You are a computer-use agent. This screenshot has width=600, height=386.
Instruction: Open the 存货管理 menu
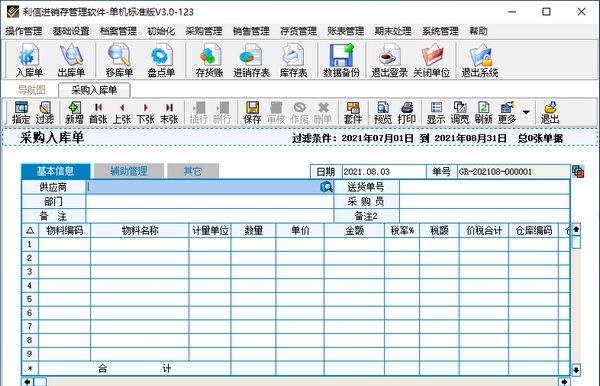tap(298, 31)
